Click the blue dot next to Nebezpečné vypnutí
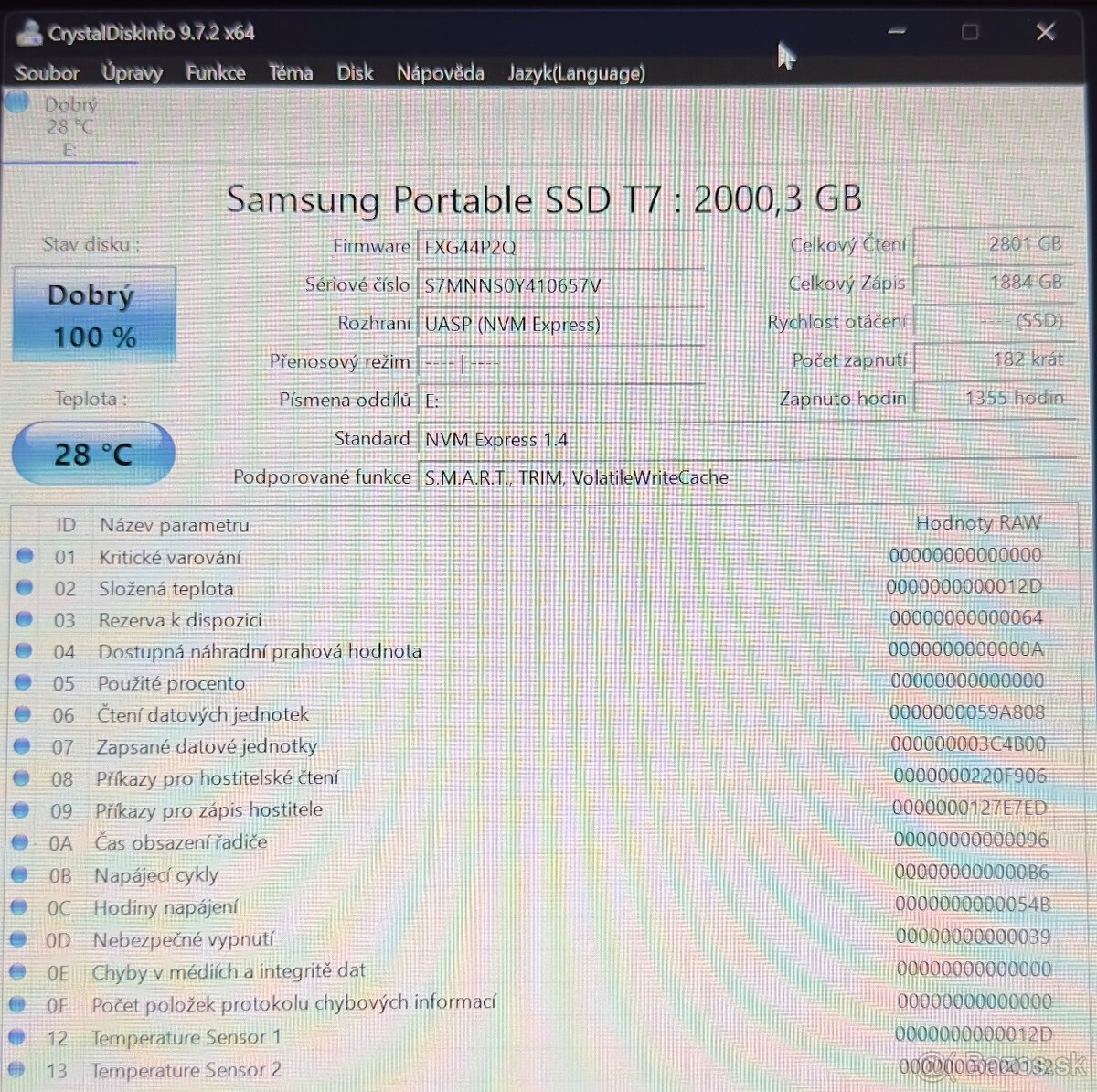 19,937
